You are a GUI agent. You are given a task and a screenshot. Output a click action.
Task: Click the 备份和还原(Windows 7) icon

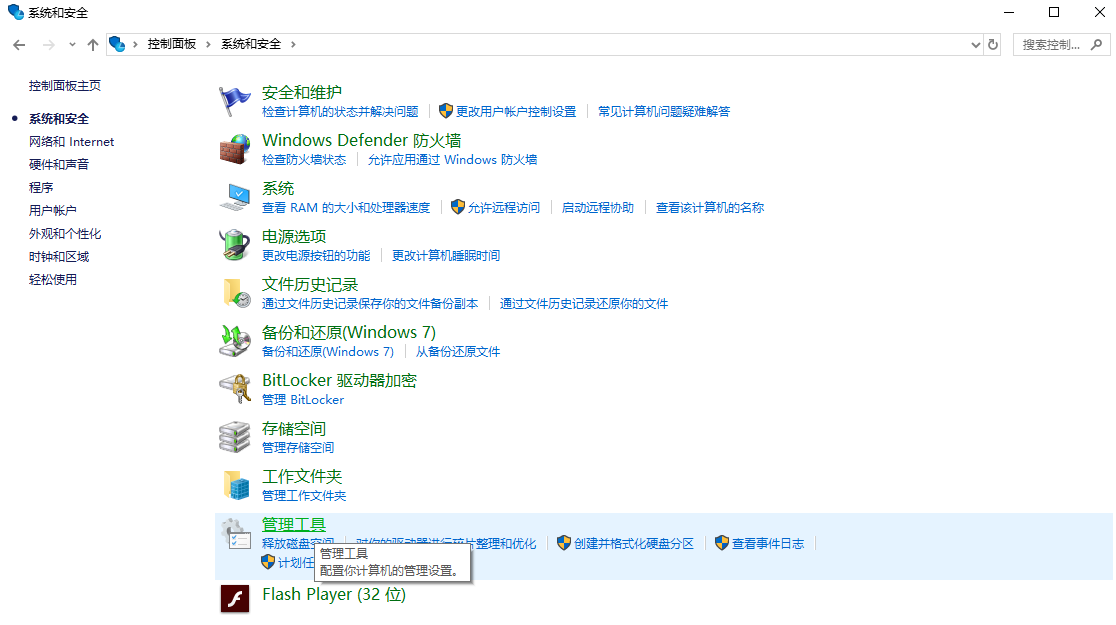234,339
